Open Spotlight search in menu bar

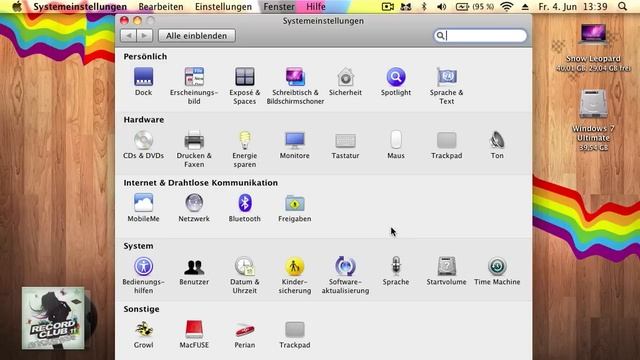622,7
